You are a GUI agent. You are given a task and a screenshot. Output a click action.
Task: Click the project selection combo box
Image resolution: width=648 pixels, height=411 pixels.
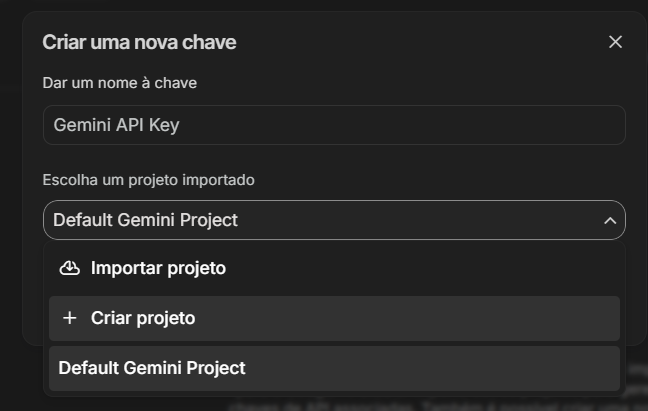click(334, 220)
